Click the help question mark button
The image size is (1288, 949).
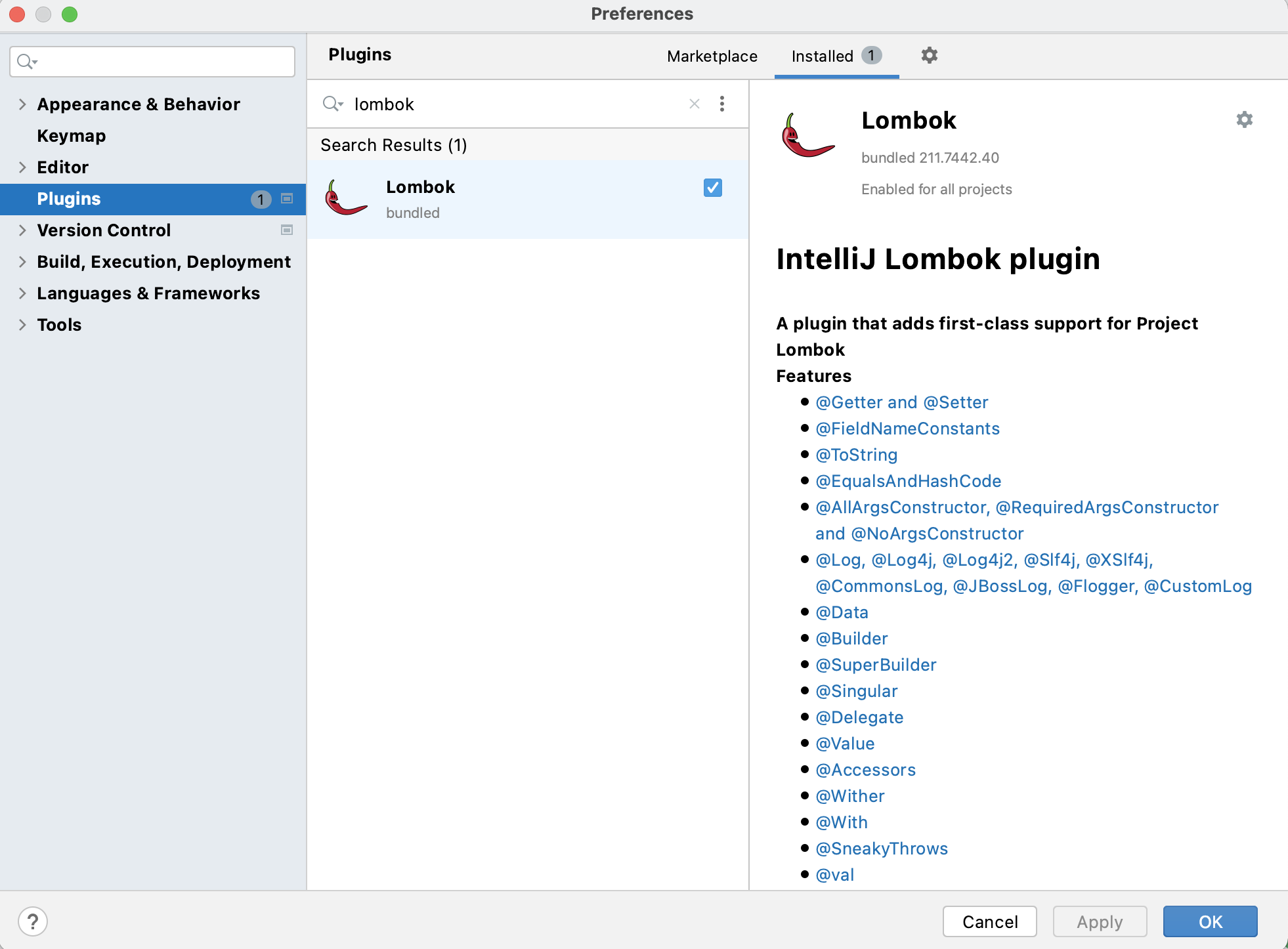pyautogui.click(x=33, y=921)
